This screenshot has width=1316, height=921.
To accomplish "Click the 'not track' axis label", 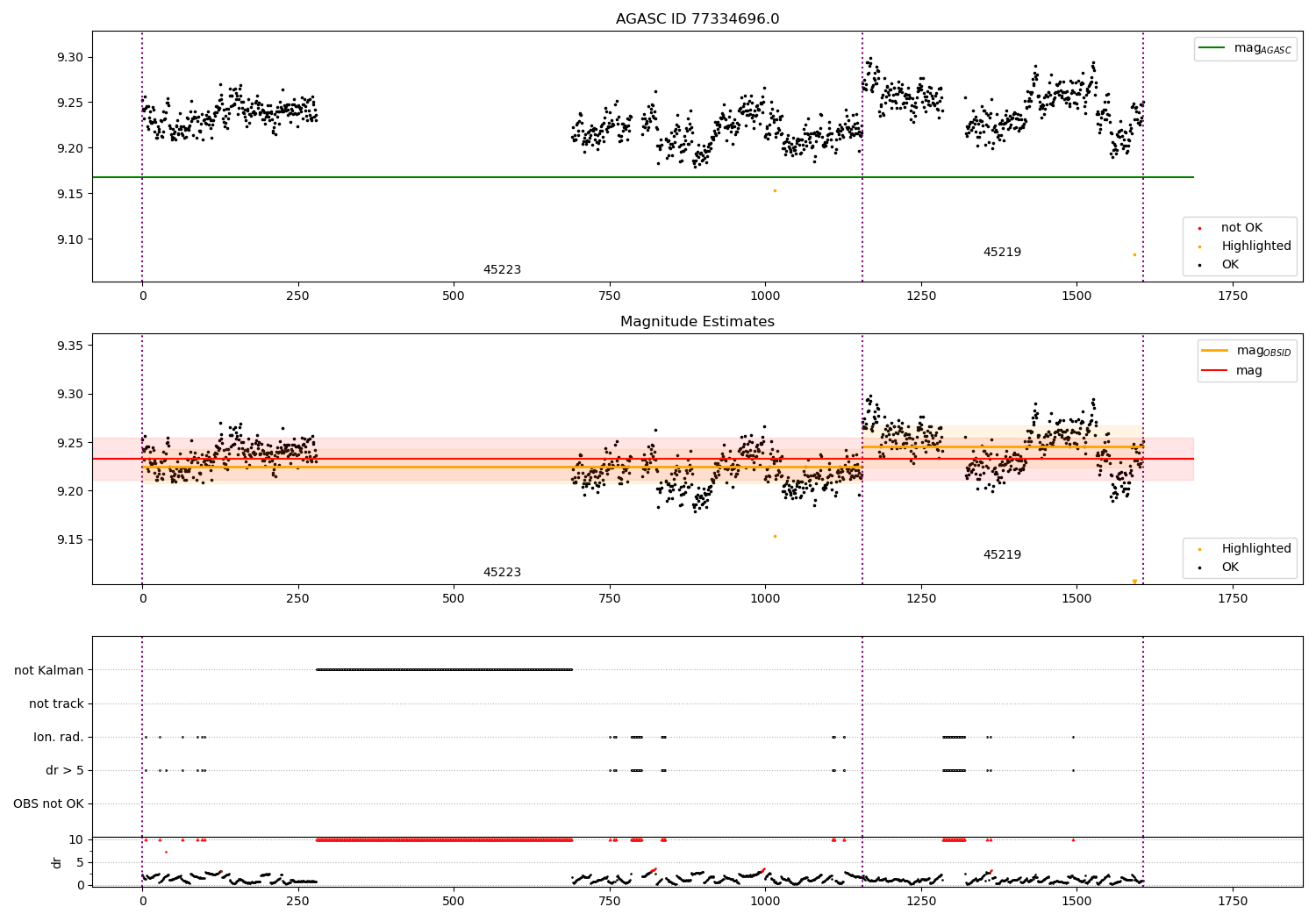I will click(56, 703).
